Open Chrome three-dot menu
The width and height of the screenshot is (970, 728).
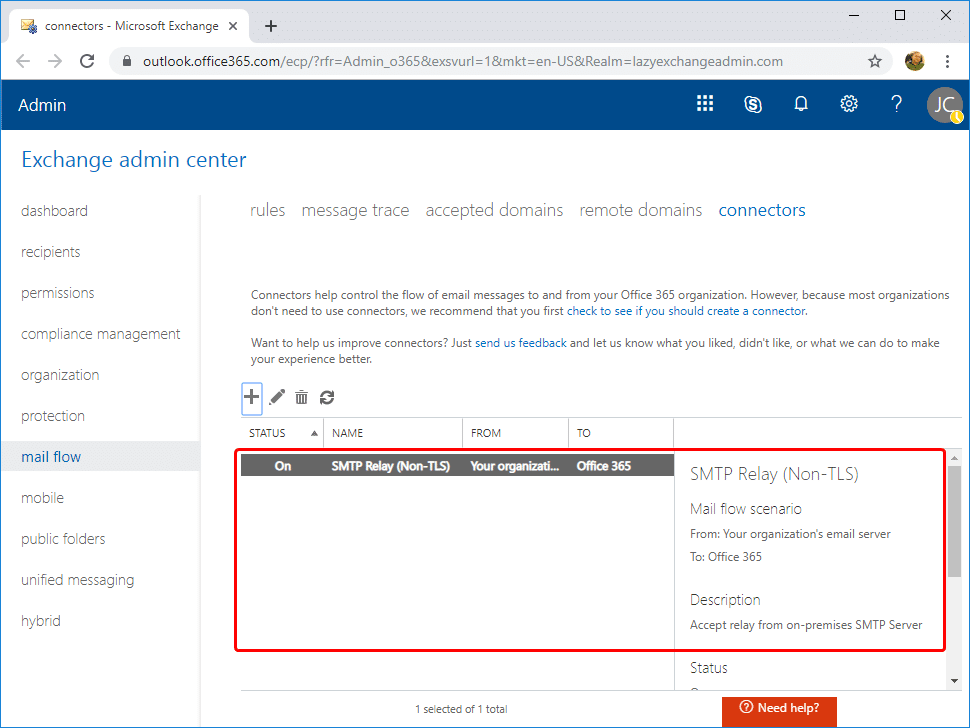tap(947, 61)
